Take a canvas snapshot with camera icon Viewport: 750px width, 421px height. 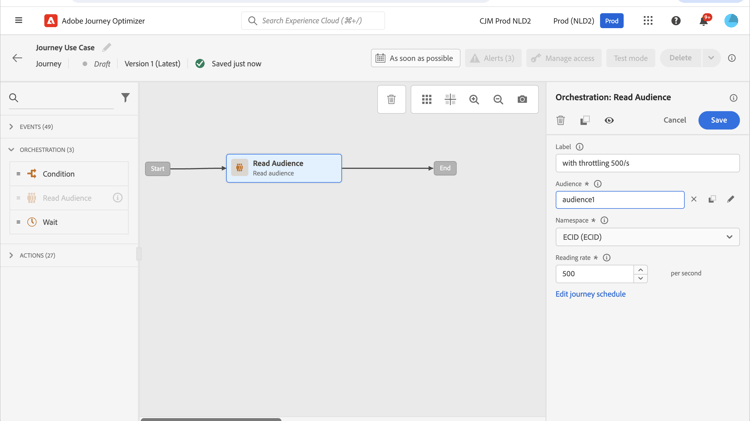click(522, 99)
